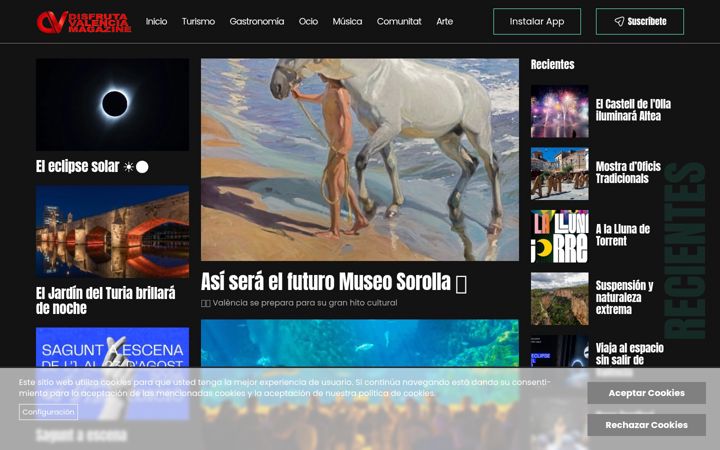Open cookie Configuración settings

48,412
